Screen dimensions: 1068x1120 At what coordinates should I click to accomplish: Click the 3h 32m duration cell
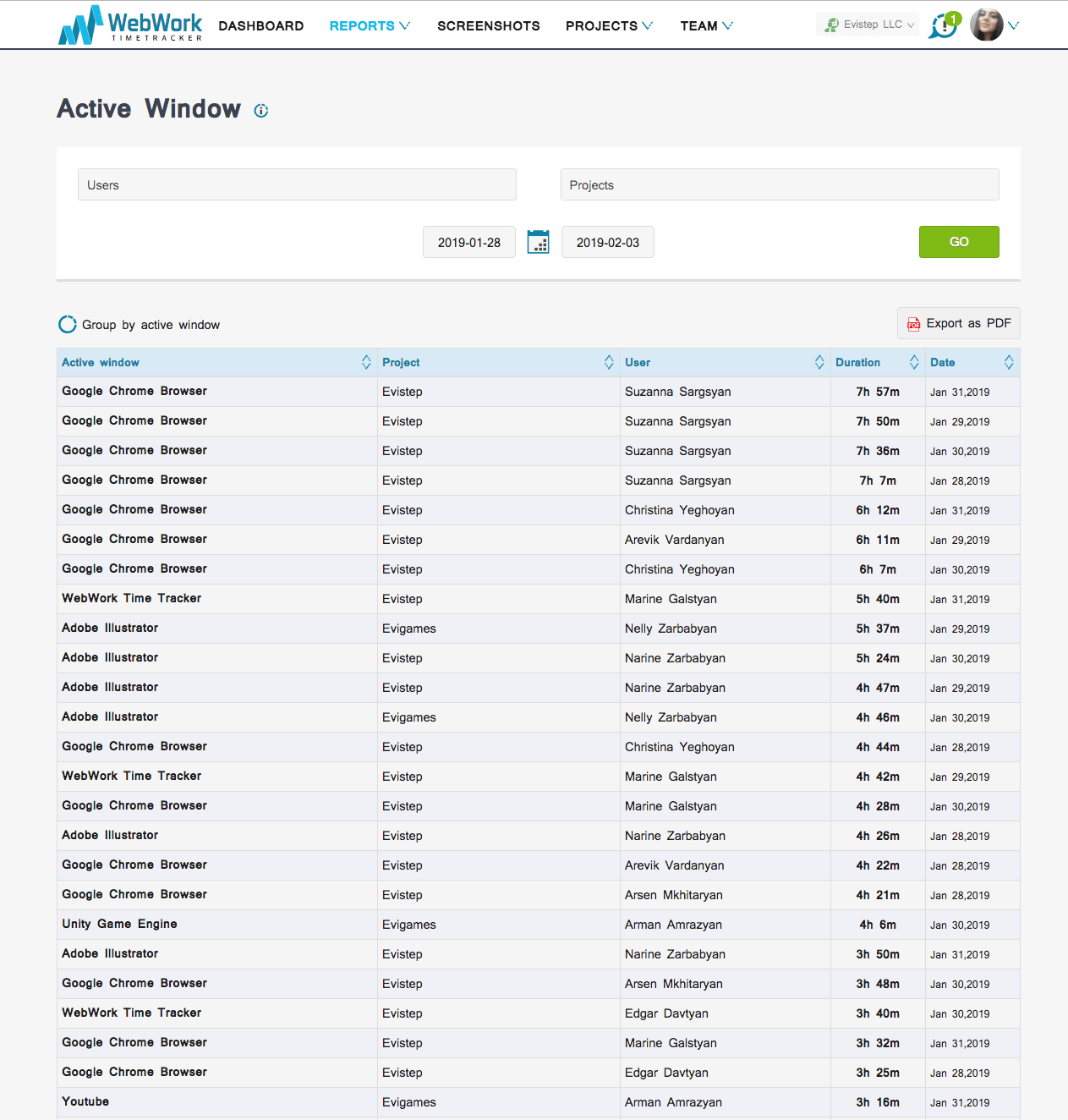point(878,1043)
